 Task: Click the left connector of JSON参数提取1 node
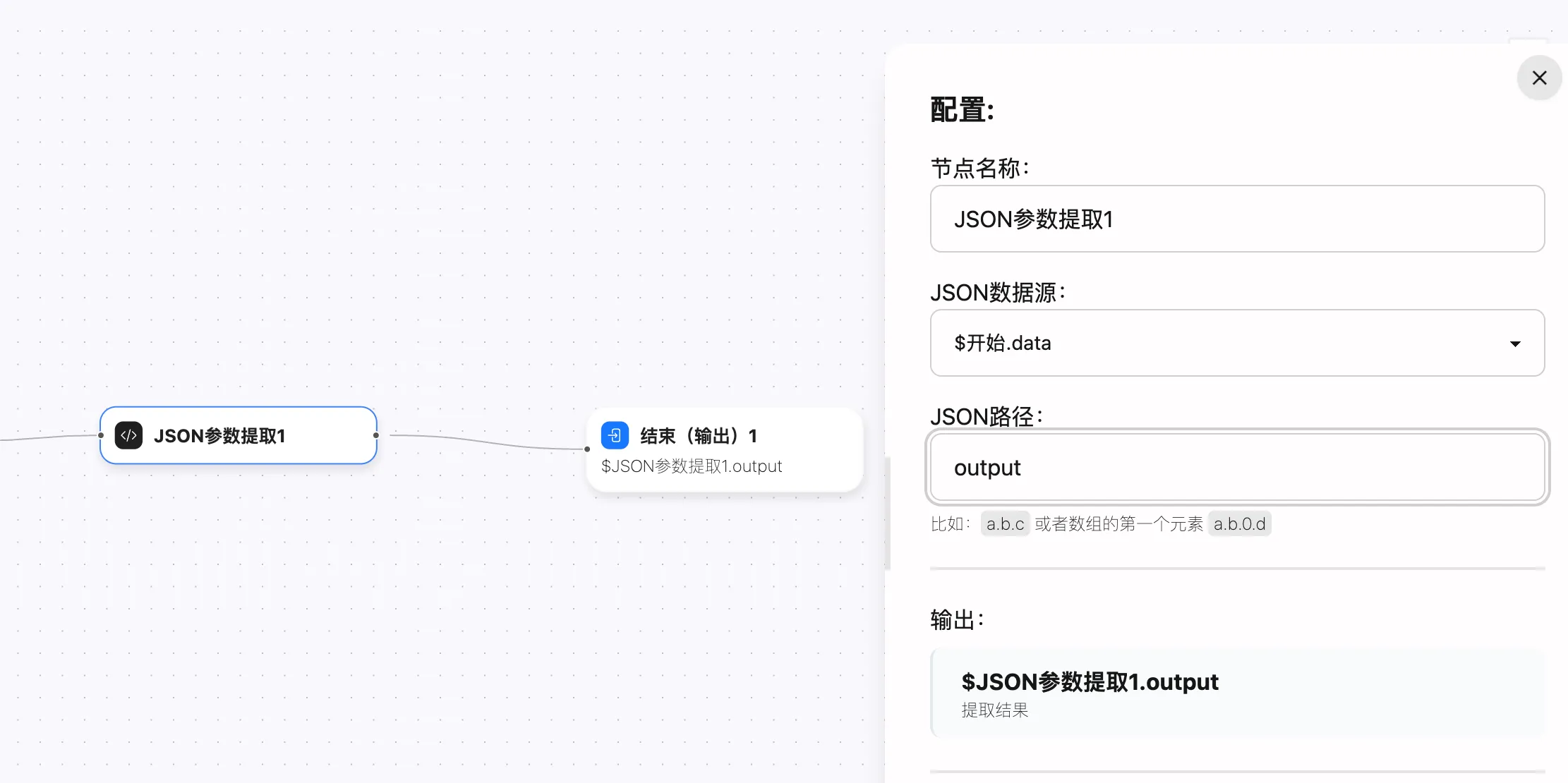[101, 435]
